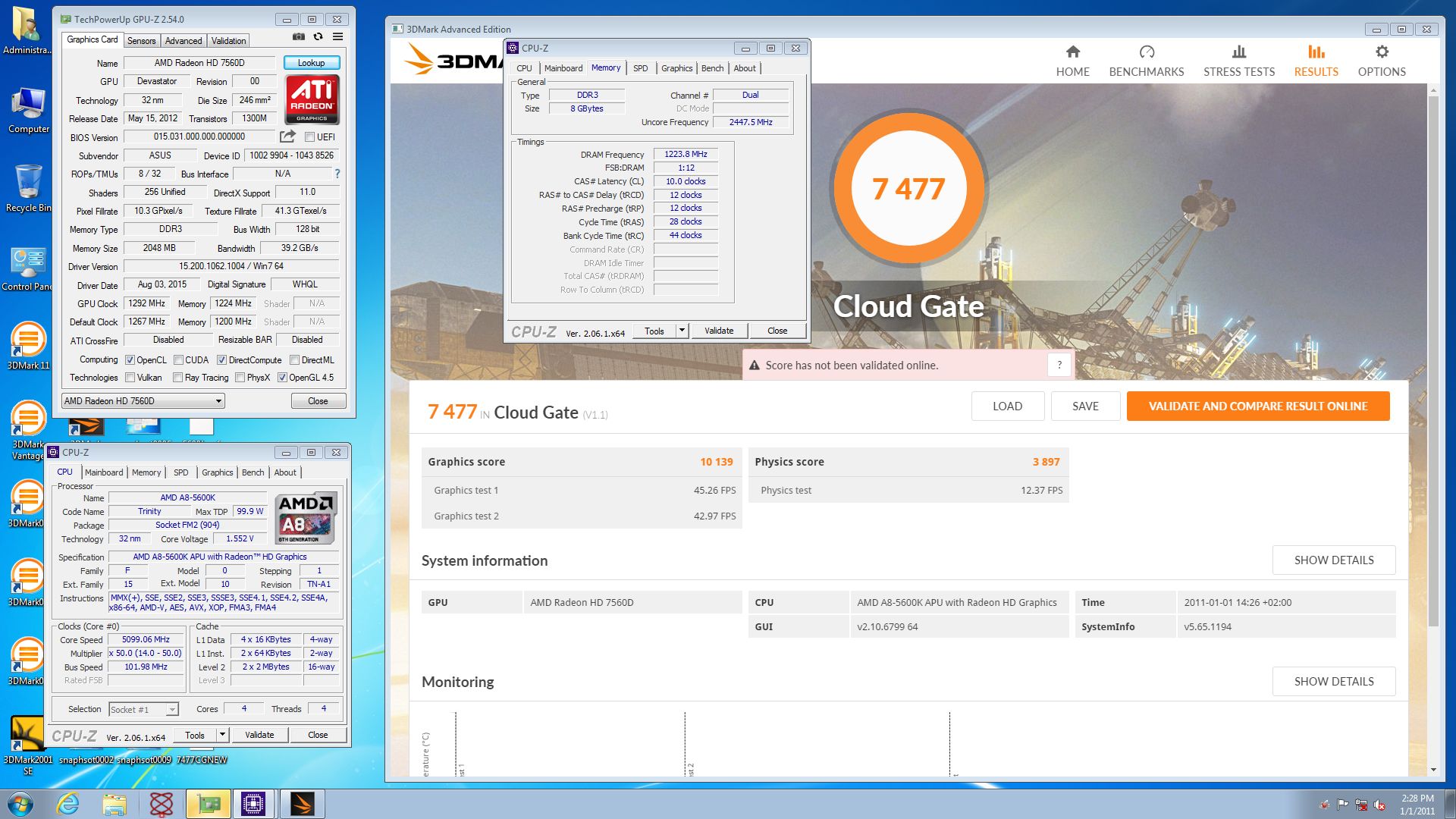The width and height of the screenshot is (1456, 819).
Task: Click scrollbar down arrow in 3DMark
Action: [1432, 770]
